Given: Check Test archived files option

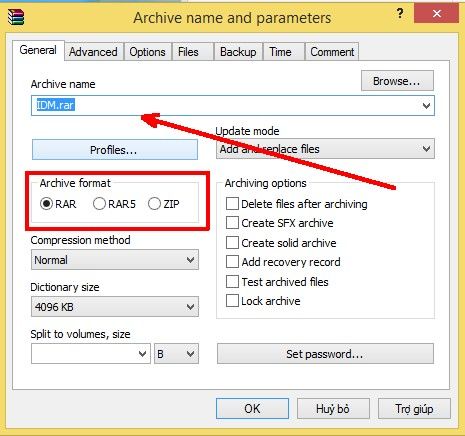Looking at the screenshot, I should [232, 282].
